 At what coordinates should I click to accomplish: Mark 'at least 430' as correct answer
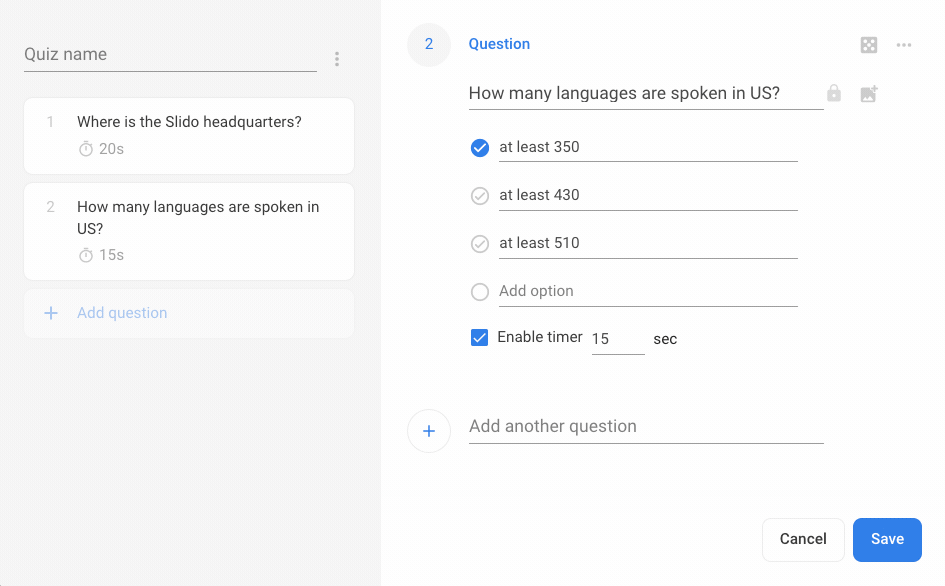[x=480, y=196]
